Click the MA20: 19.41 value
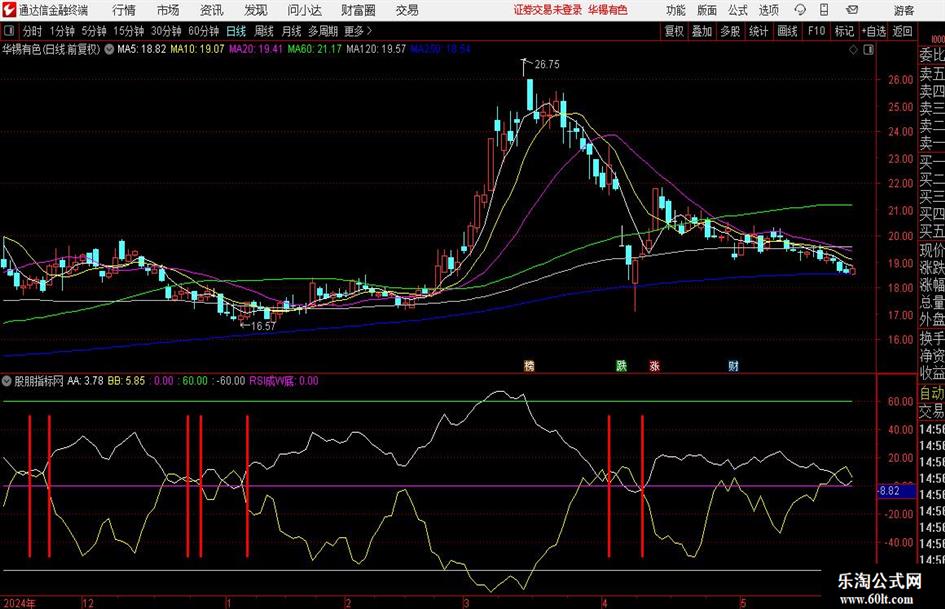945x609 pixels. [x=256, y=49]
